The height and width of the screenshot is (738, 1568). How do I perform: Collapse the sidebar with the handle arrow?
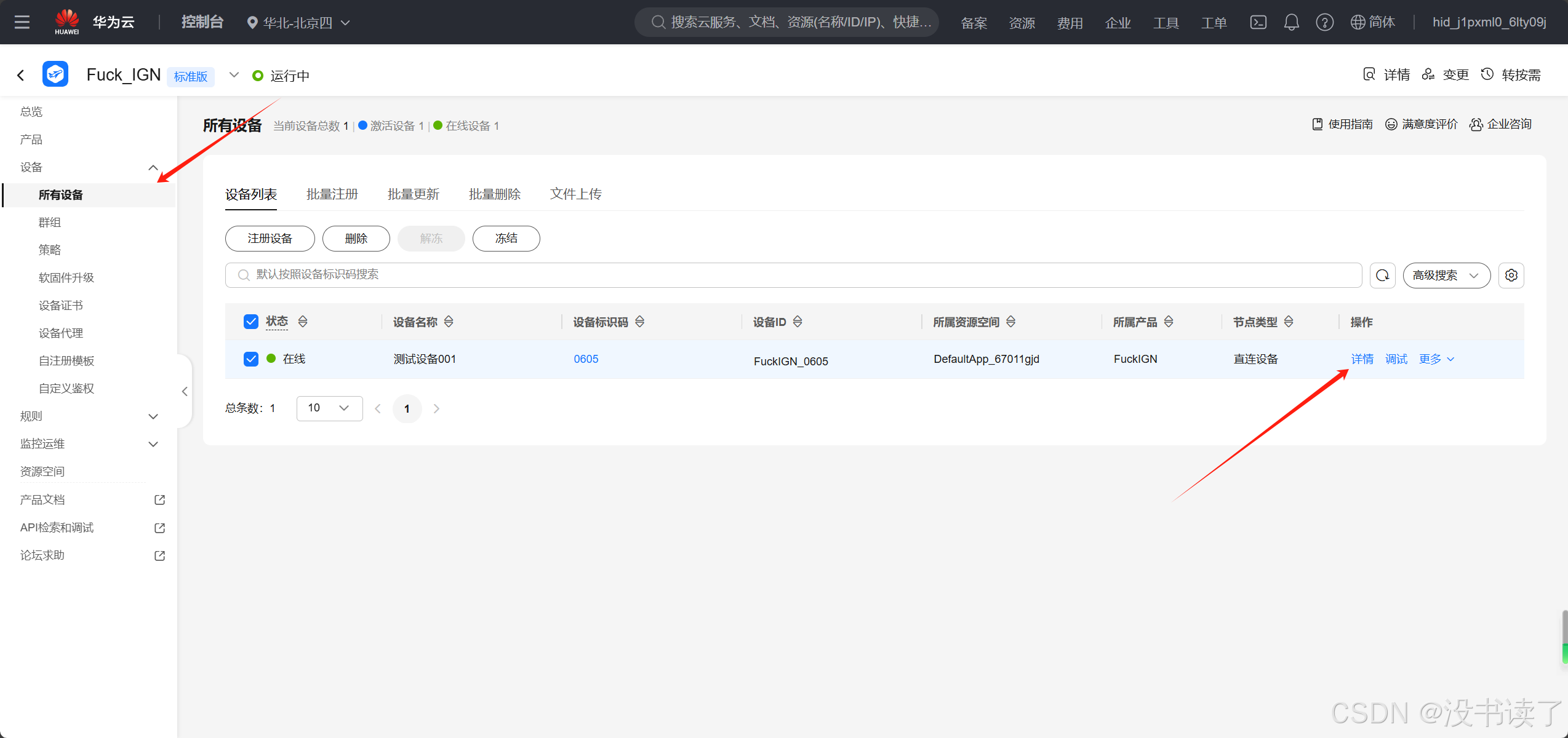[x=185, y=391]
